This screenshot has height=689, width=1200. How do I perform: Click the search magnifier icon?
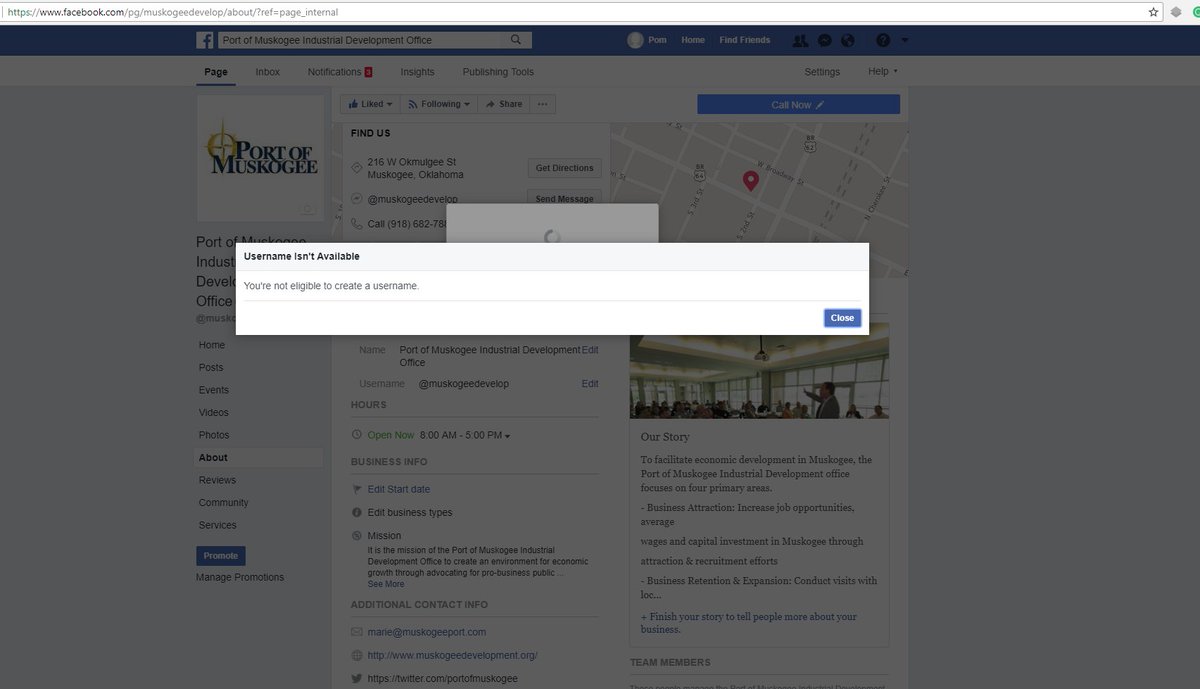click(516, 40)
